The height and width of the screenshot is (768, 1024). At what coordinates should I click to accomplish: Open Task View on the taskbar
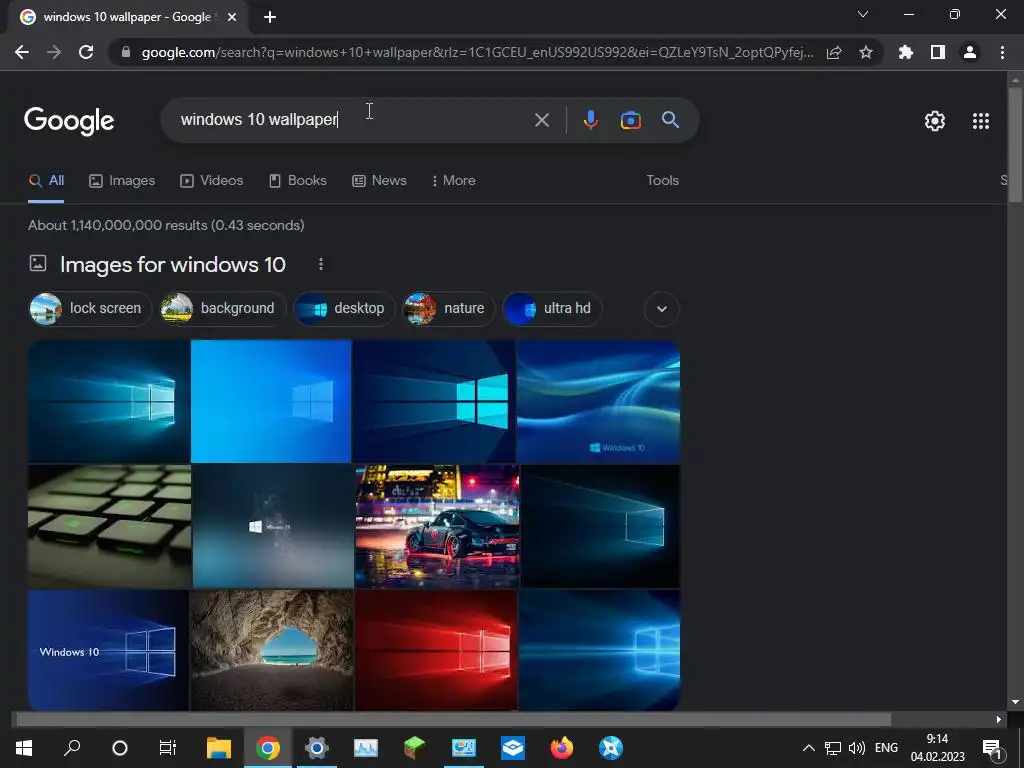pos(168,748)
